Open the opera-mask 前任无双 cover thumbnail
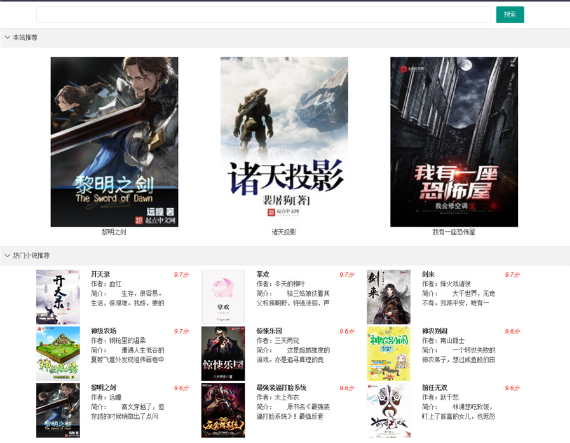The height and width of the screenshot is (443, 570). click(389, 410)
